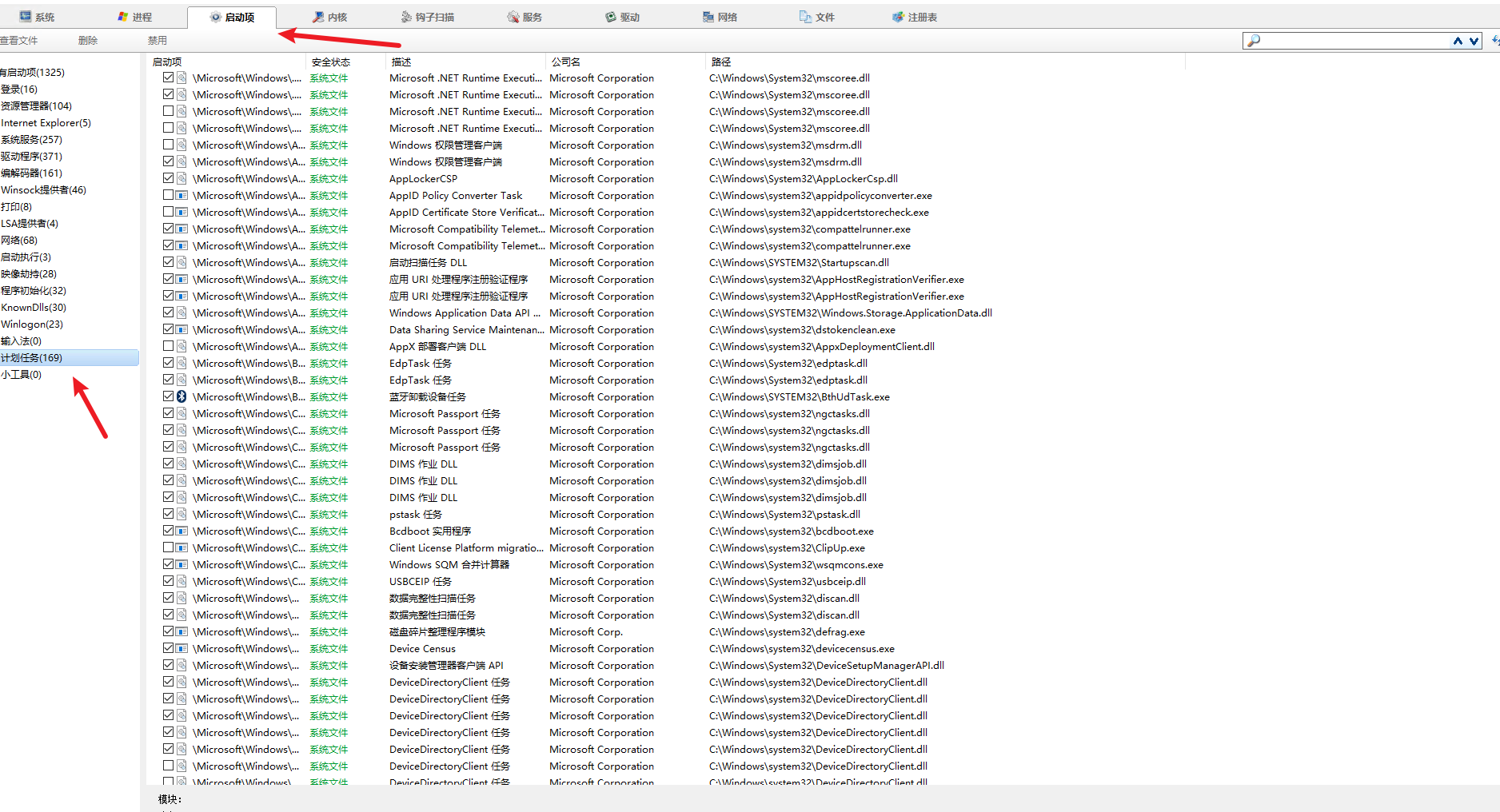Uncheck the 蓝牙卸载设备任务 checkbox
Screen dimensions: 1500x812
pyautogui.click(x=168, y=396)
